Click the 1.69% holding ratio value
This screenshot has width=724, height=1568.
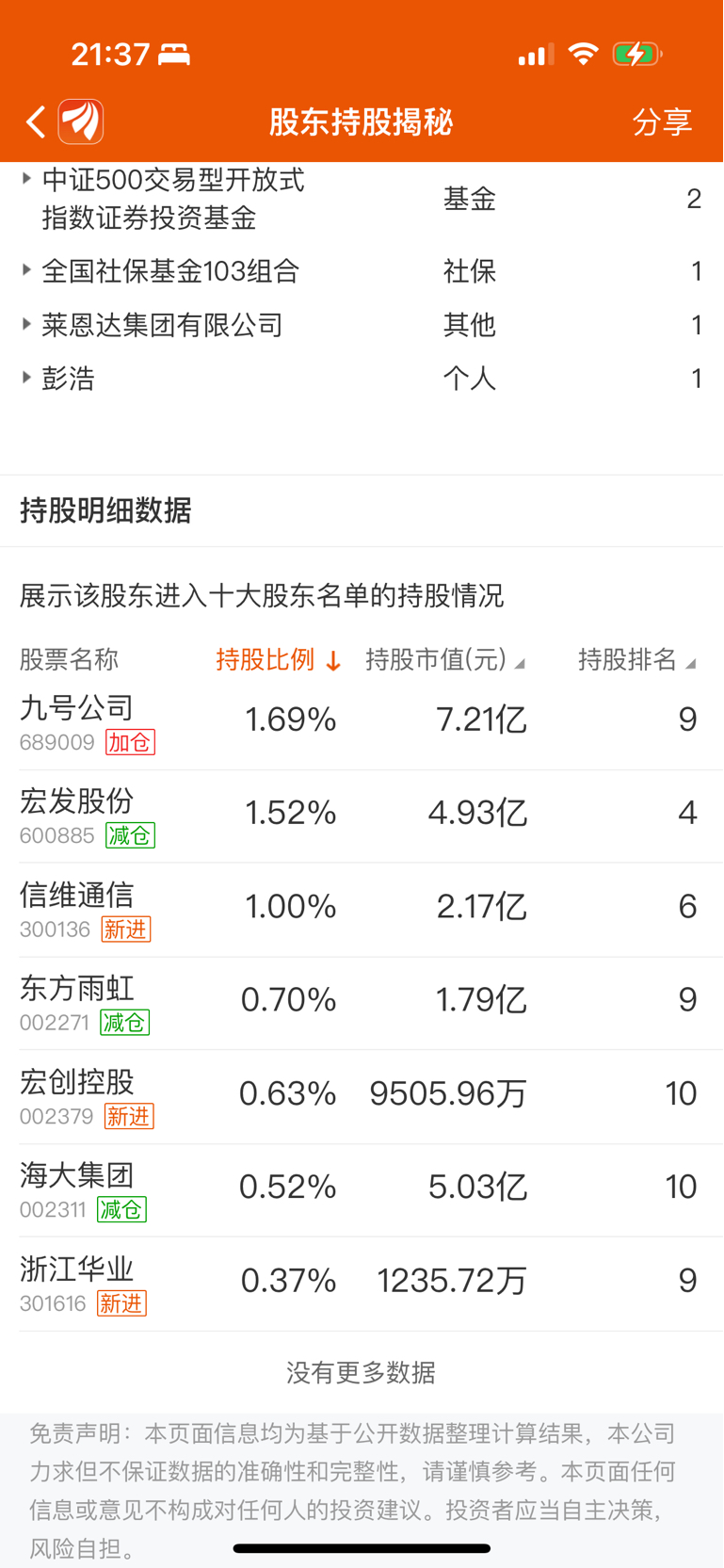(x=290, y=719)
